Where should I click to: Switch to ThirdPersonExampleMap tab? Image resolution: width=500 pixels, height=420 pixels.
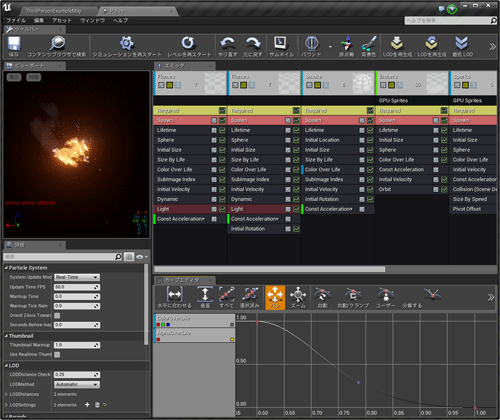(54, 11)
